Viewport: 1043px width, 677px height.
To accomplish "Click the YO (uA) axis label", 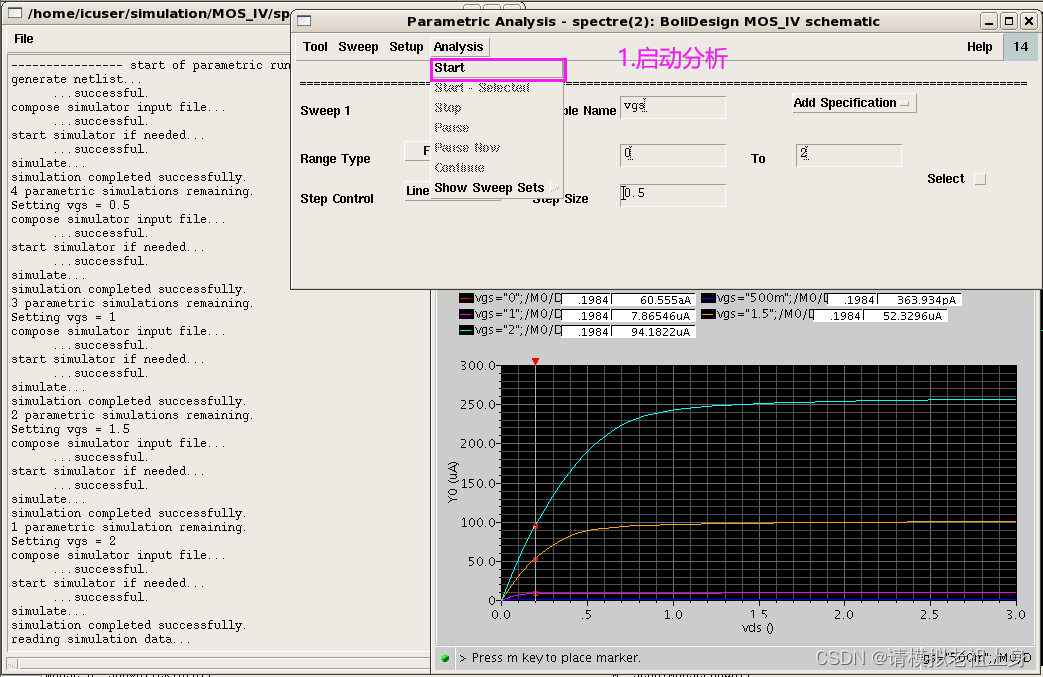I will (453, 482).
